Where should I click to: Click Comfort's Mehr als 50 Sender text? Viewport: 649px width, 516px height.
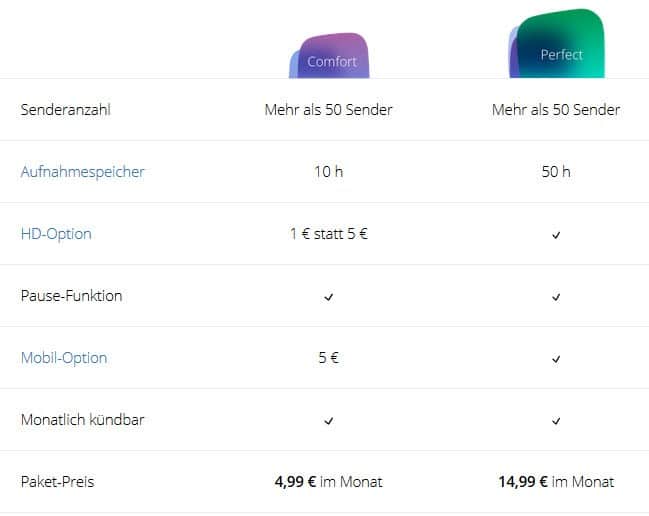(329, 110)
